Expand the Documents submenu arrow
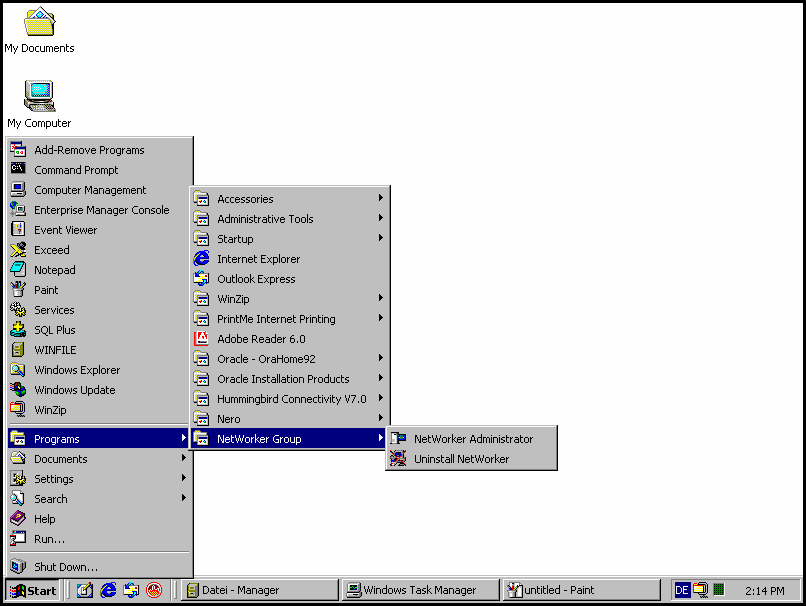This screenshot has height=606, width=806. (x=184, y=458)
